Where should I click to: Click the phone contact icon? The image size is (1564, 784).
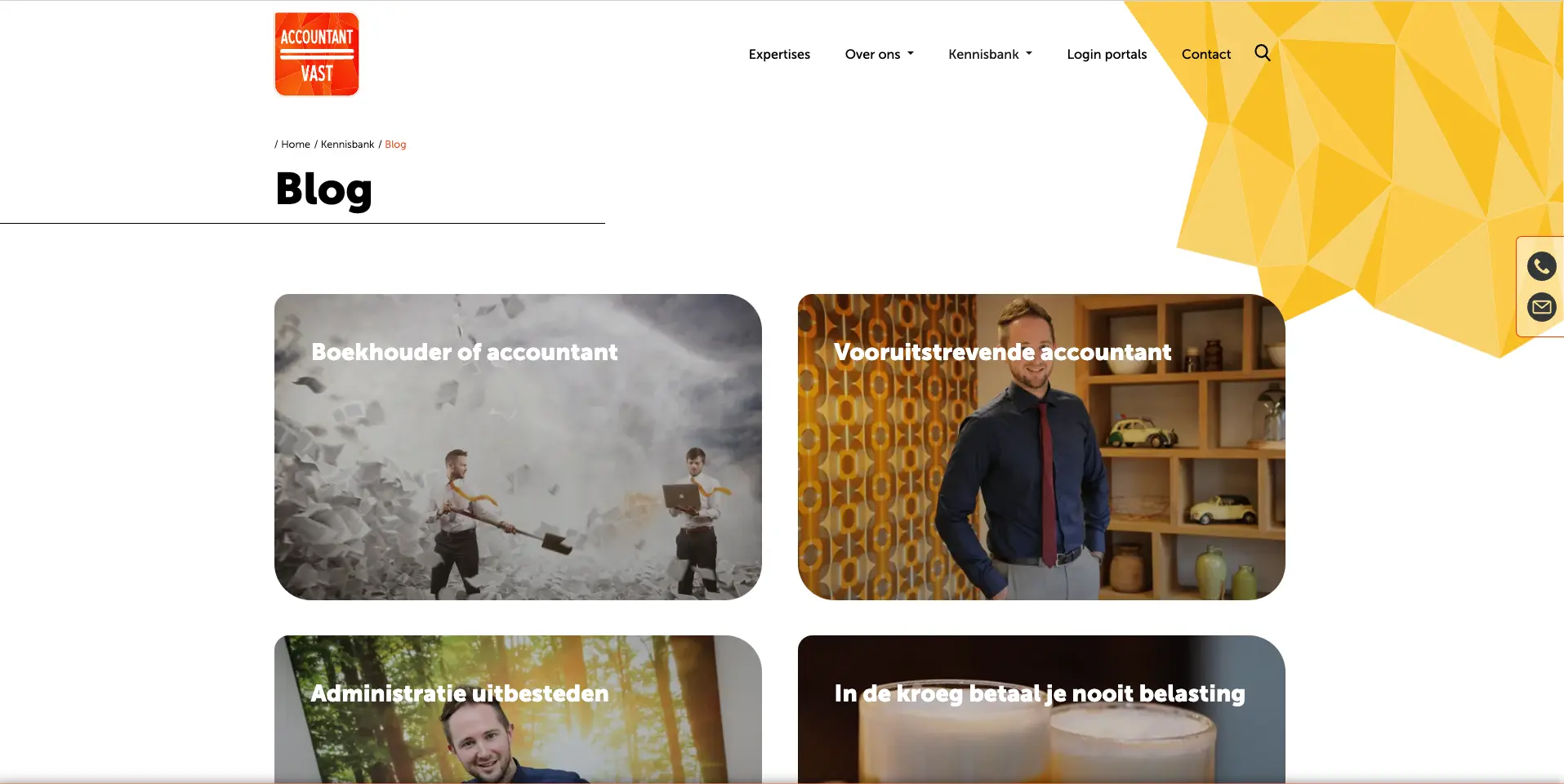point(1541,266)
